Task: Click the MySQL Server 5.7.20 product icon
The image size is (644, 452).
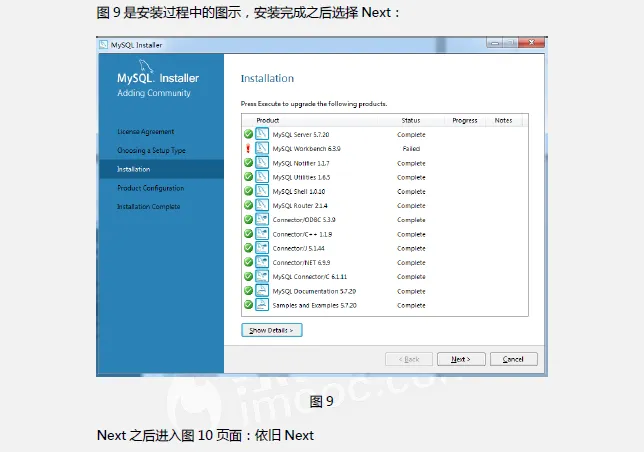Action: [x=262, y=134]
